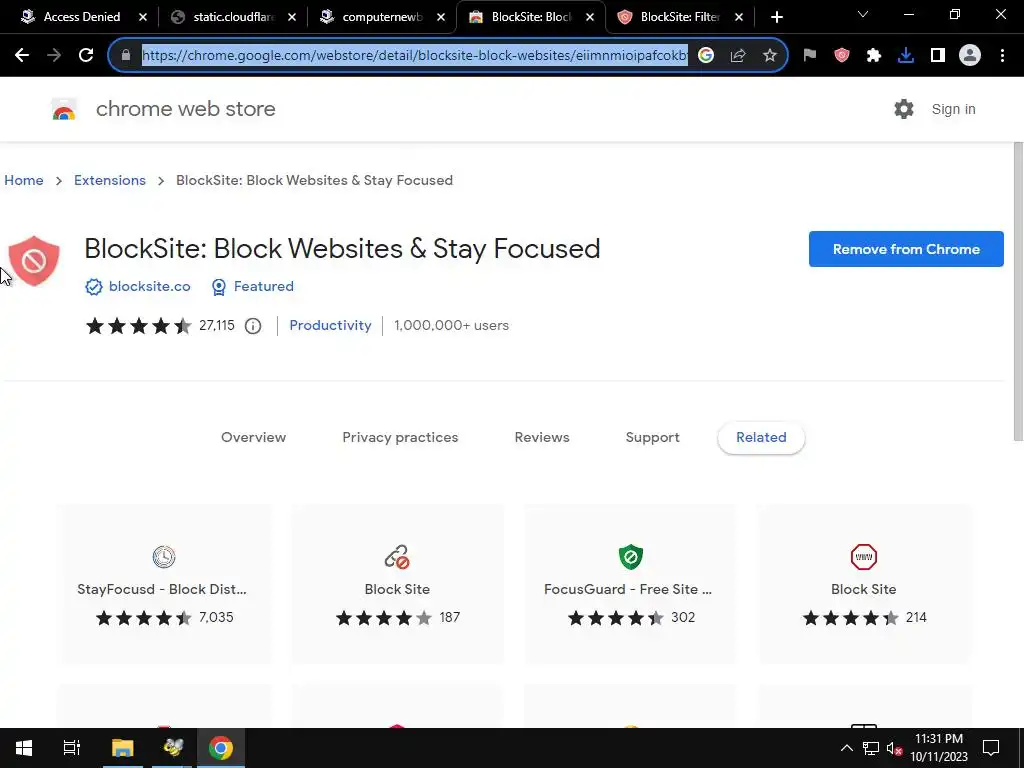
Task: Click the padlock site info icon
Action: click(x=126, y=56)
